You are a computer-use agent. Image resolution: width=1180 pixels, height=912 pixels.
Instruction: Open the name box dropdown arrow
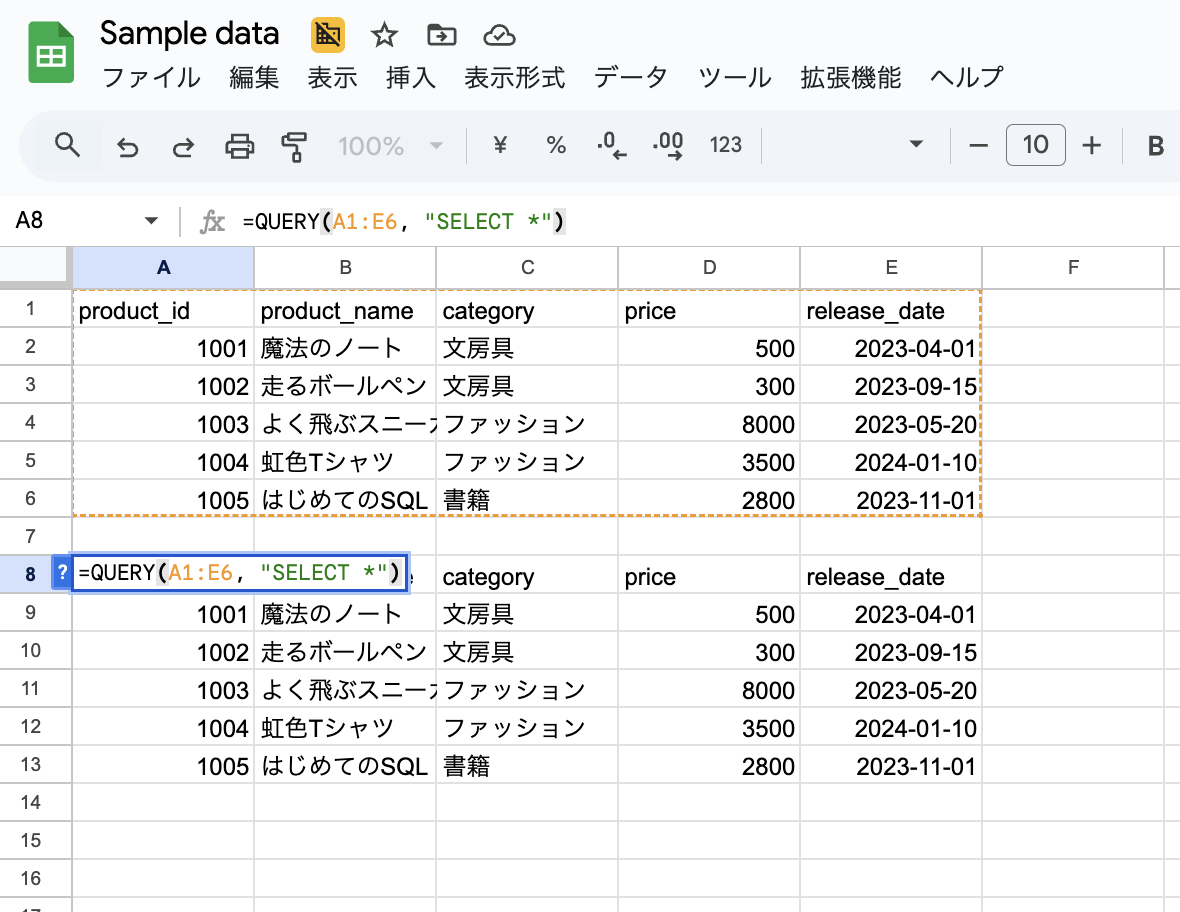(151, 221)
